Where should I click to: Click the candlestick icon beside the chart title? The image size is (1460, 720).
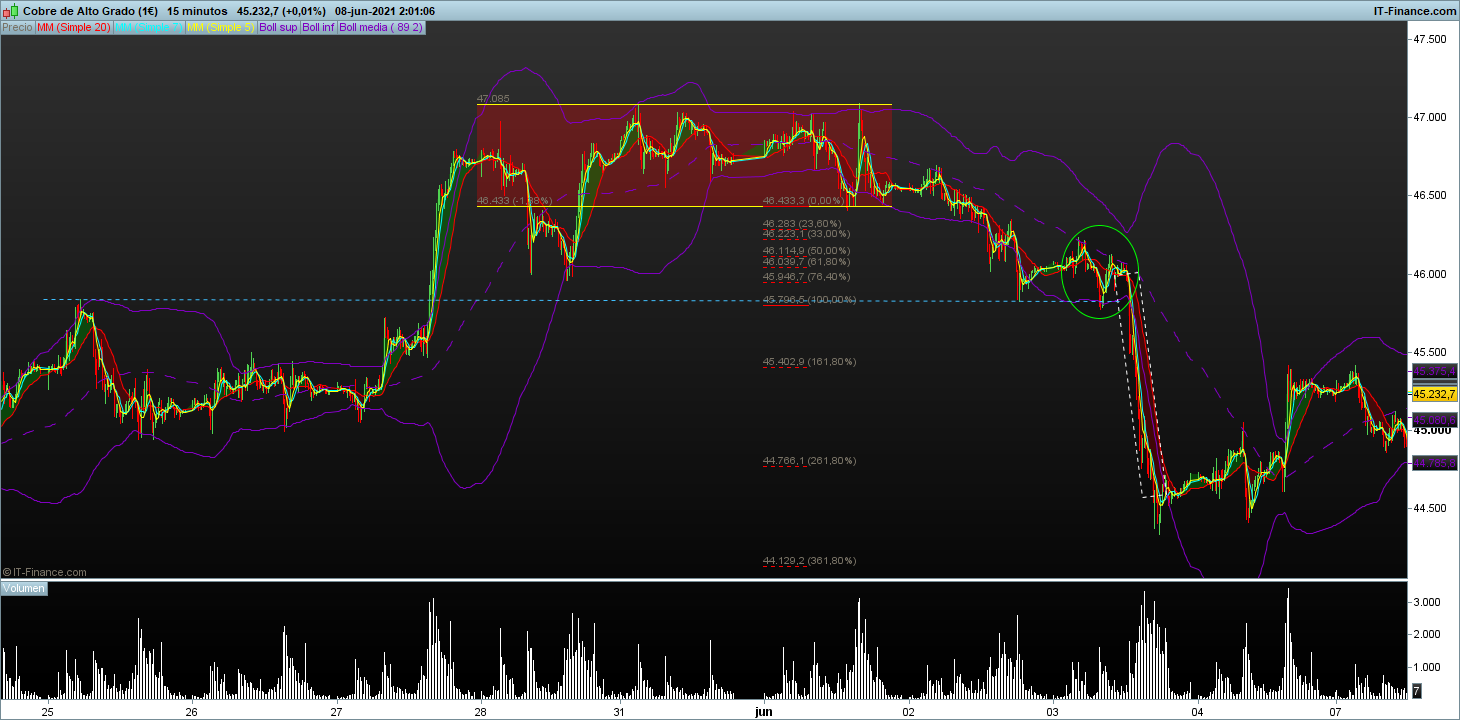click(10, 10)
